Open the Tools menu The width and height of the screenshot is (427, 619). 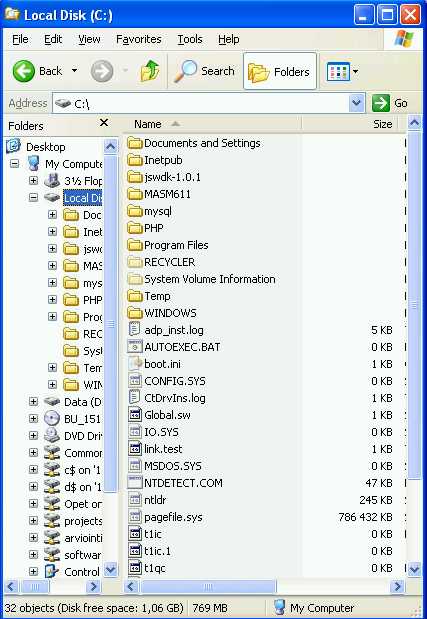point(190,39)
